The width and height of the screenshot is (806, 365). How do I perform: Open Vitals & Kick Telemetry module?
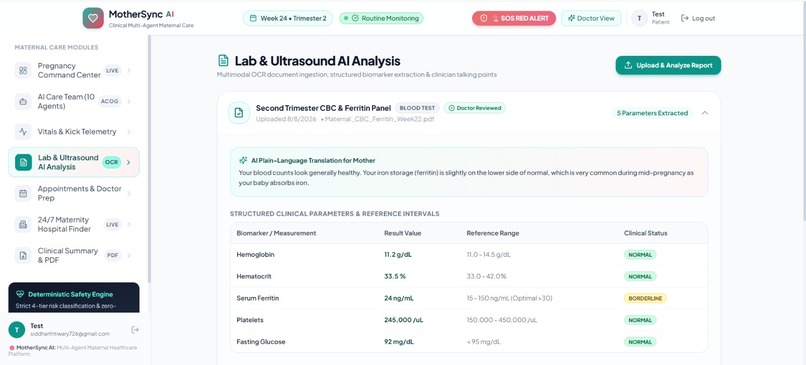pyautogui.click(x=74, y=132)
